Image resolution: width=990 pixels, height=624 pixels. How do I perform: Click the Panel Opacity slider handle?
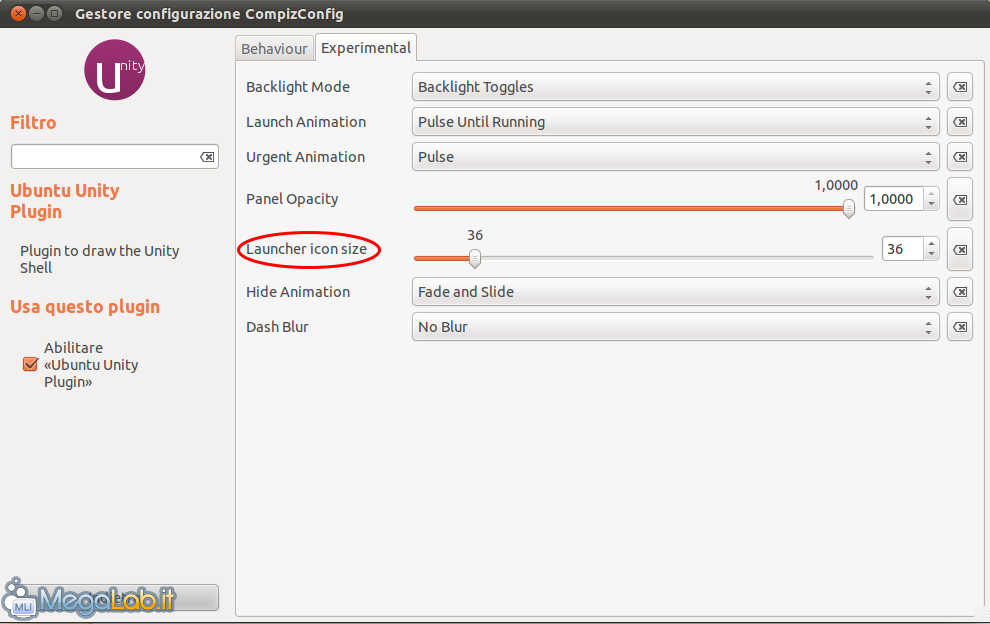pyautogui.click(x=849, y=208)
